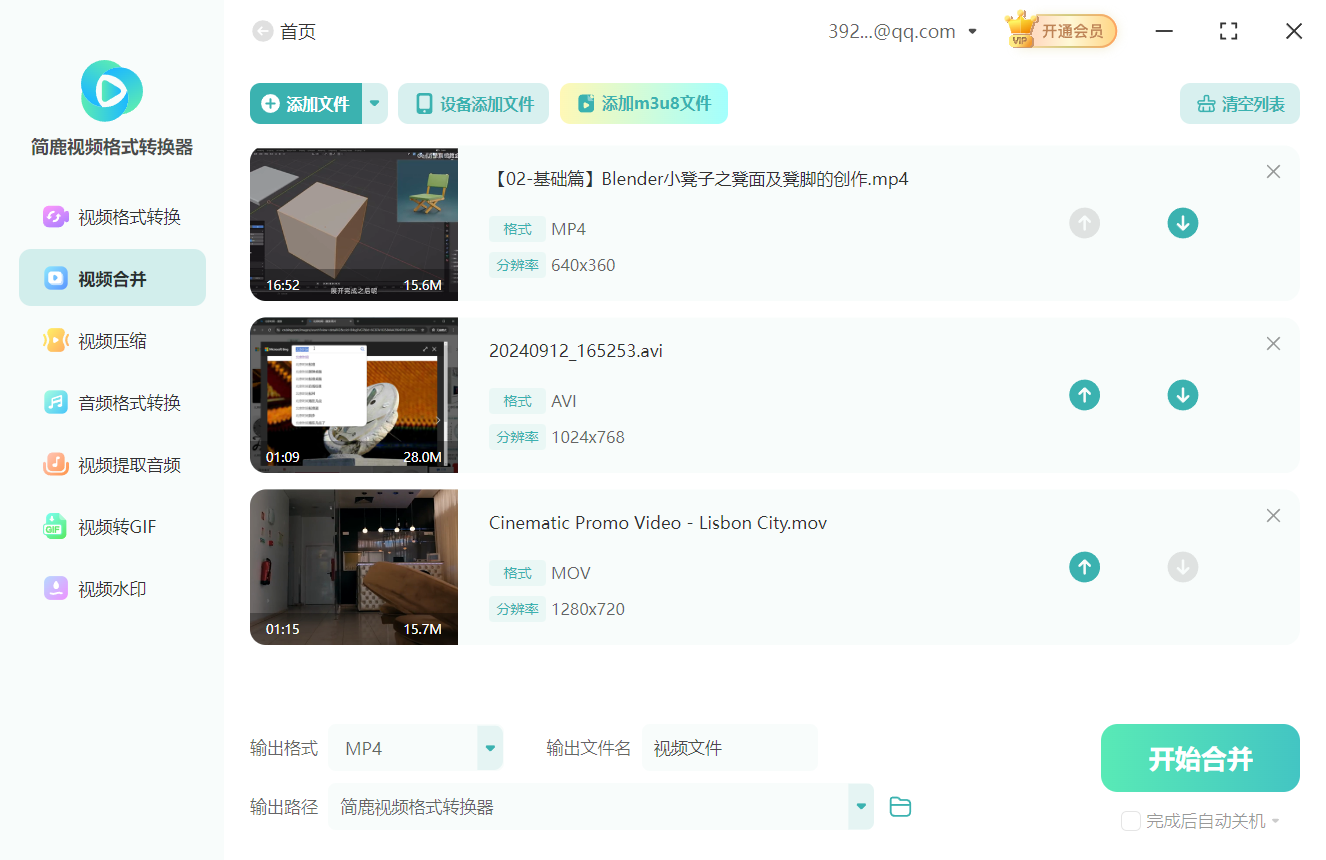The width and height of the screenshot is (1326, 860).
Task: Open the 输出路径 dropdown arrow
Action: click(x=861, y=807)
